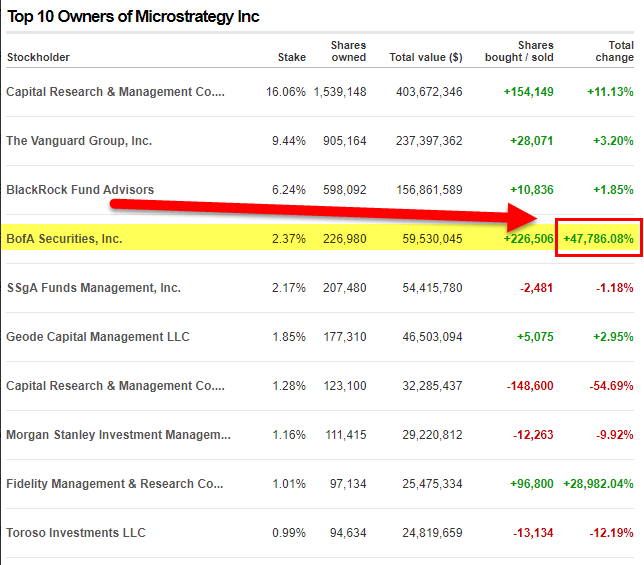644x565 pixels.
Task: Sort by the Stake column header
Action: click(291, 57)
